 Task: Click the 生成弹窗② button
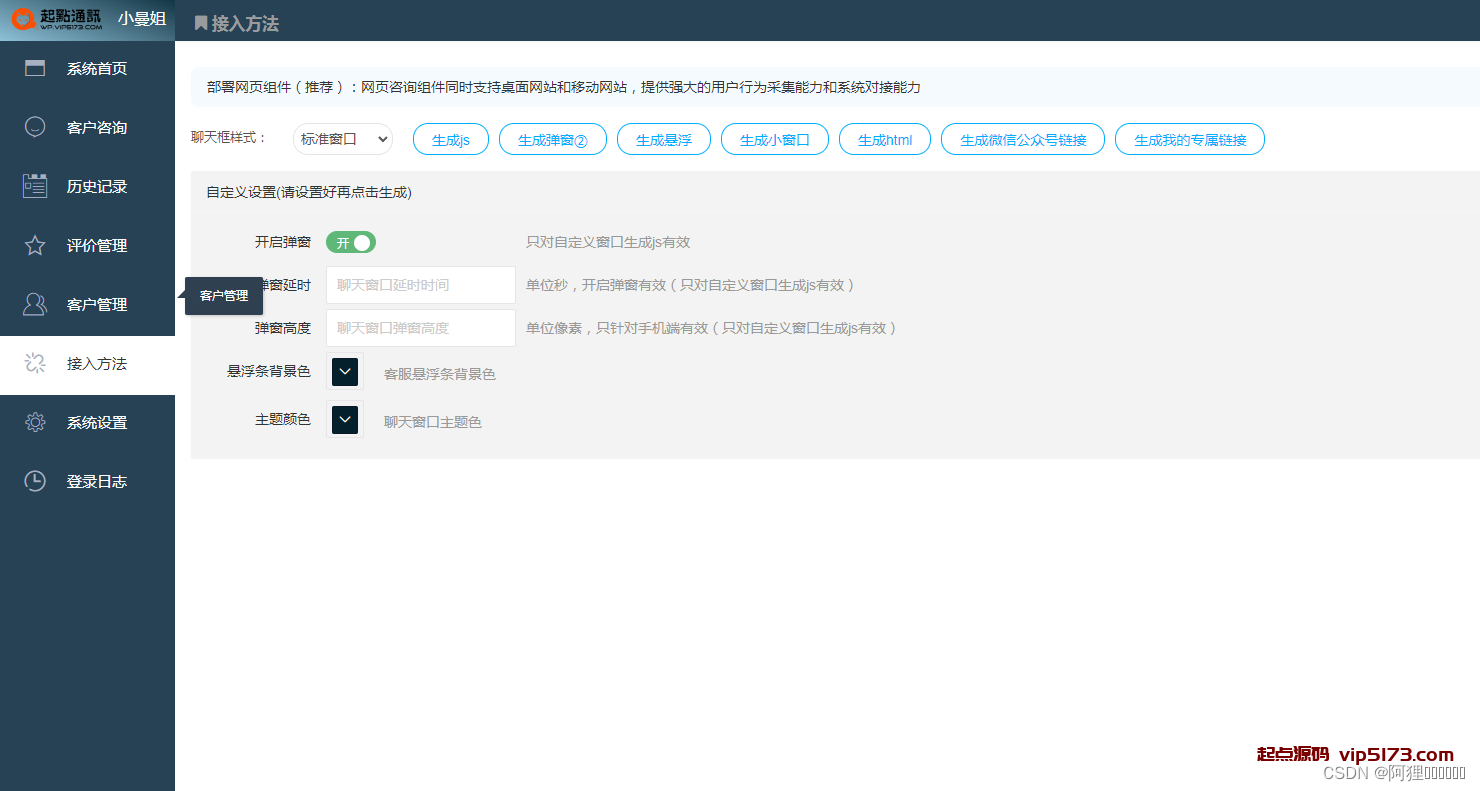[553, 140]
